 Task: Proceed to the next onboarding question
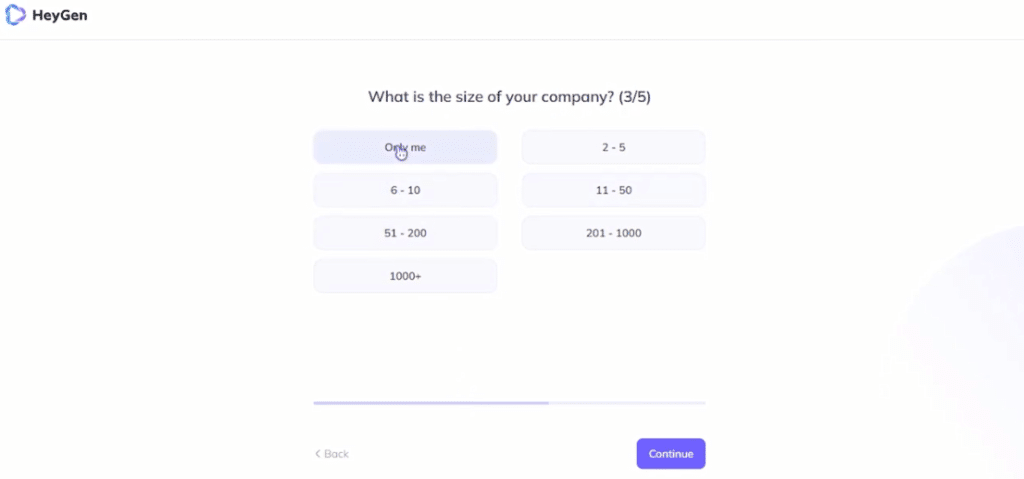(671, 454)
